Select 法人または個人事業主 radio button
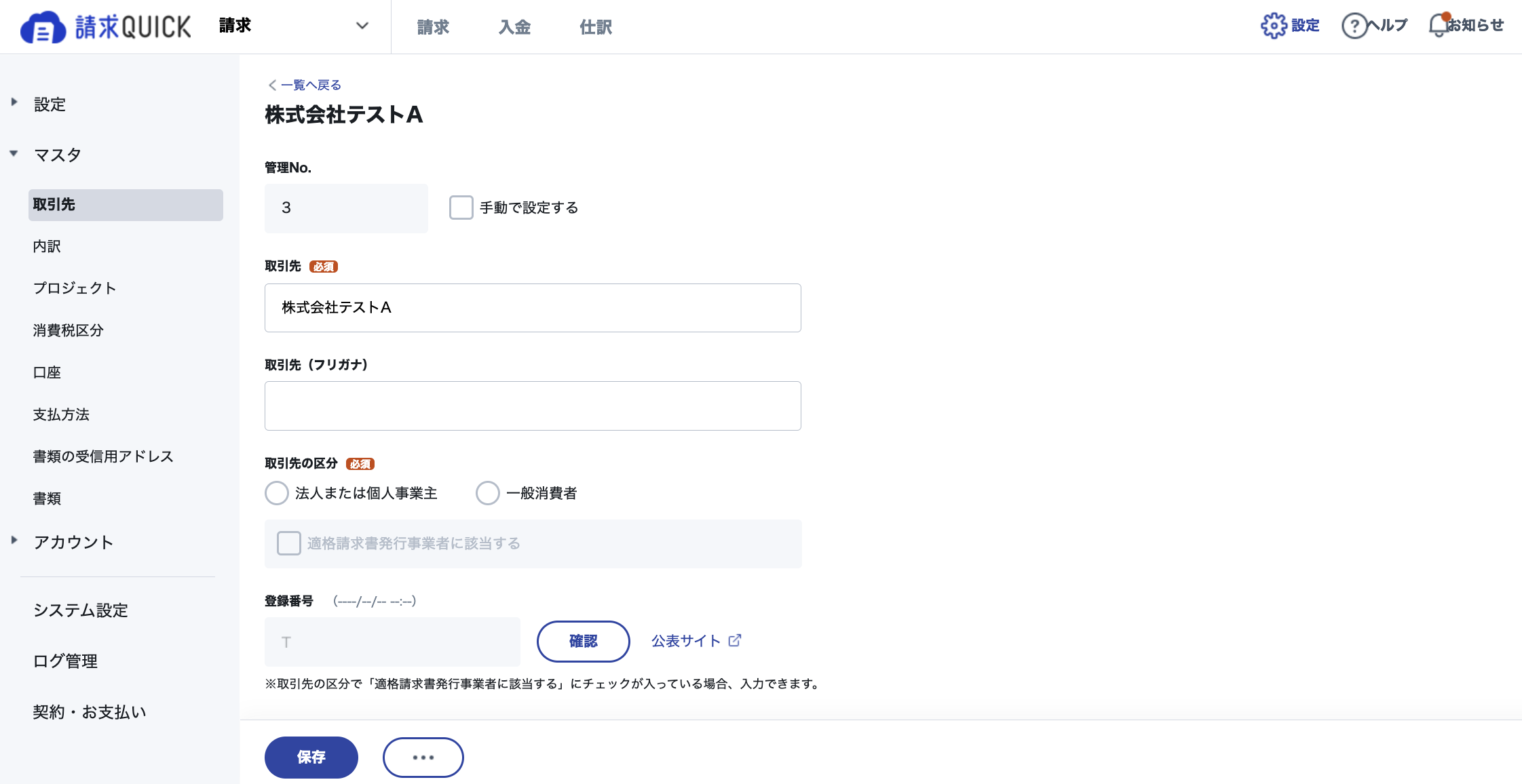Image resolution: width=1522 pixels, height=784 pixels. point(277,493)
